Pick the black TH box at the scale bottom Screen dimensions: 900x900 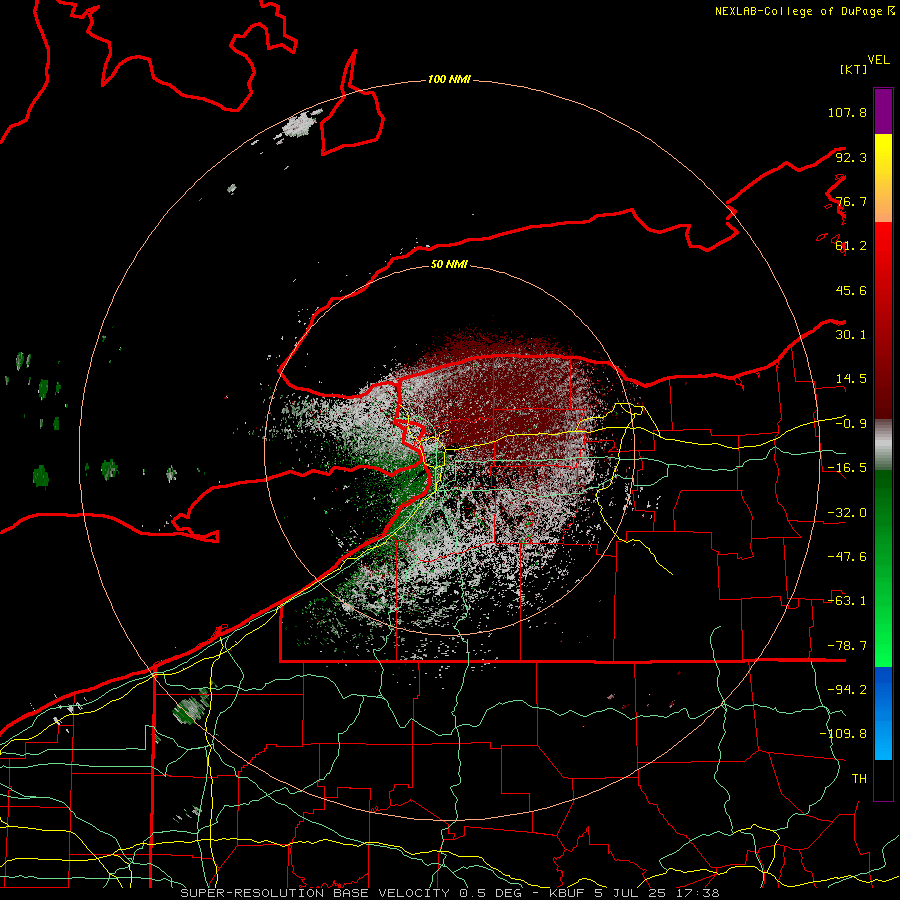pos(883,779)
